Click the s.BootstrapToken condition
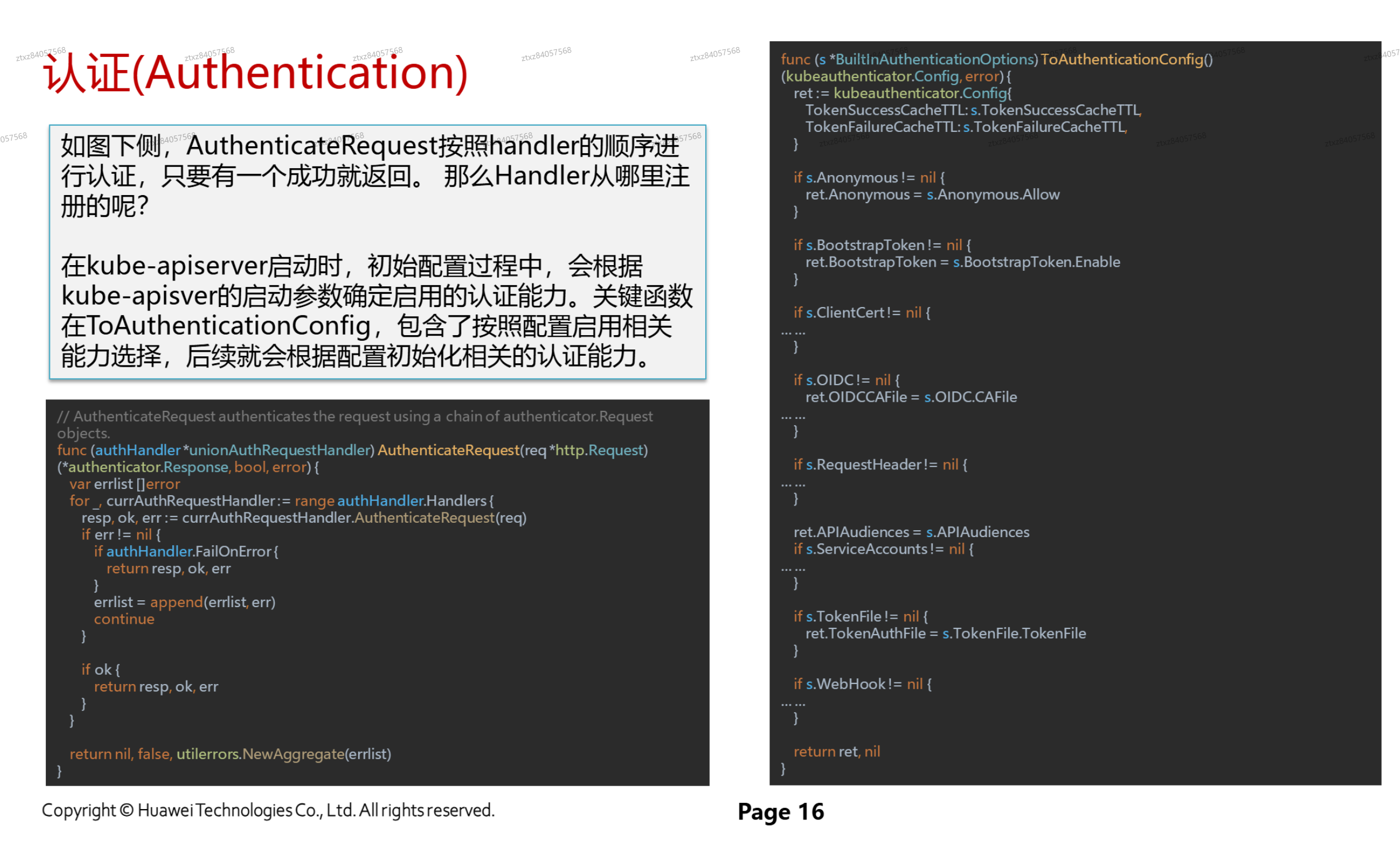This screenshot has width=1400, height=855. click(881, 244)
